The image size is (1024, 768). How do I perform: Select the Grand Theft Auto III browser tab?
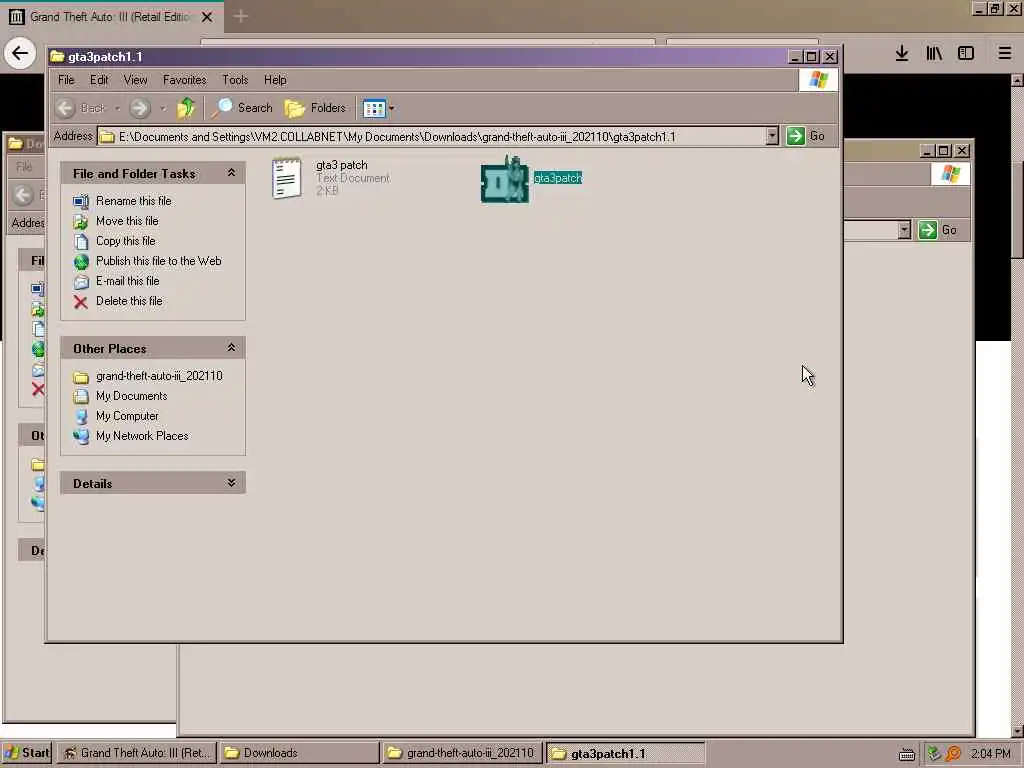click(112, 17)
